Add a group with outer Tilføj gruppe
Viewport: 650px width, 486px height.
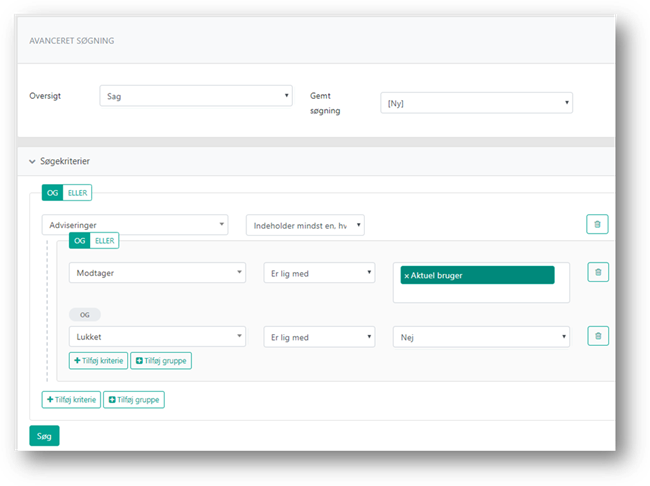coord(134,399)
